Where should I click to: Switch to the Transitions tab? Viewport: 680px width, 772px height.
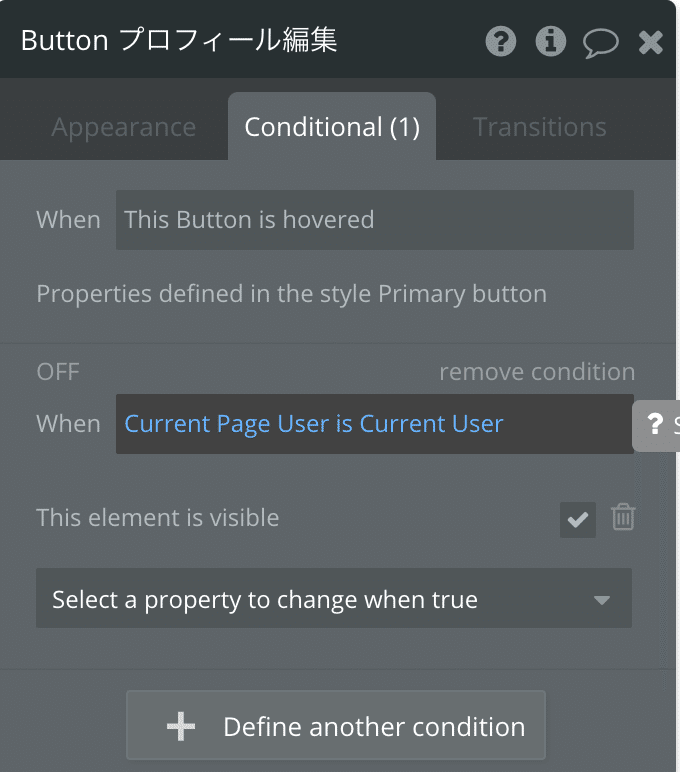(x=540, y=127)
